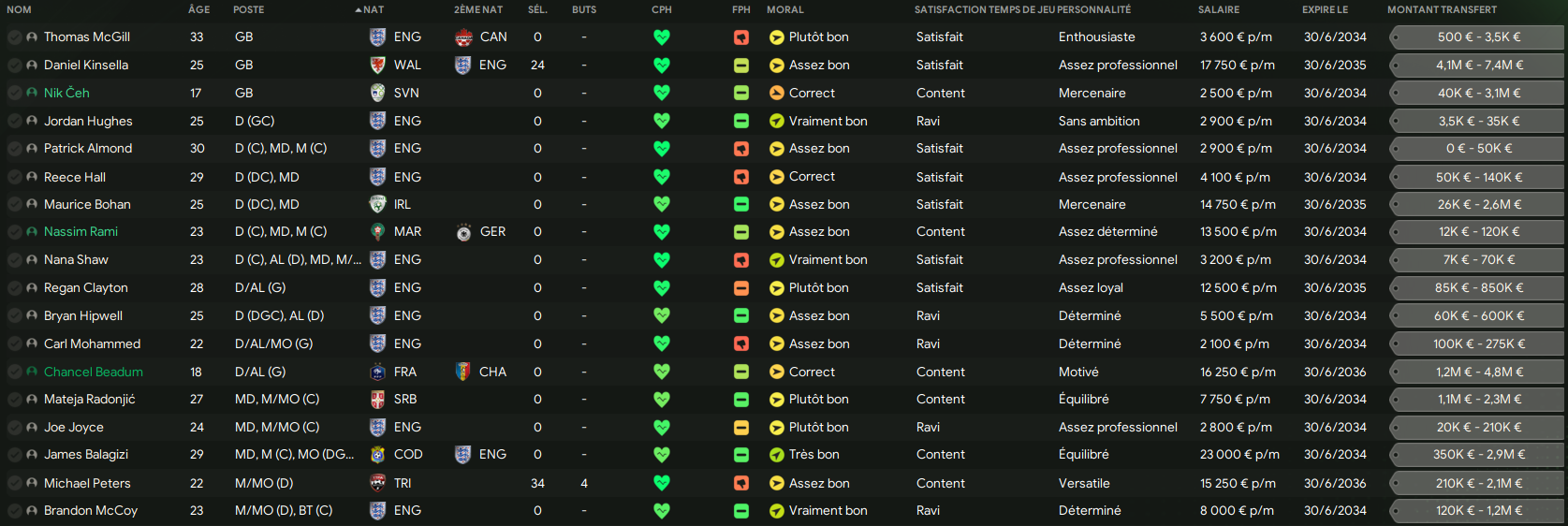Click Chancel Beadum's France flag icon
Image resolution: width=1568 pixels, height=526 pixels.
click(377, 373)
